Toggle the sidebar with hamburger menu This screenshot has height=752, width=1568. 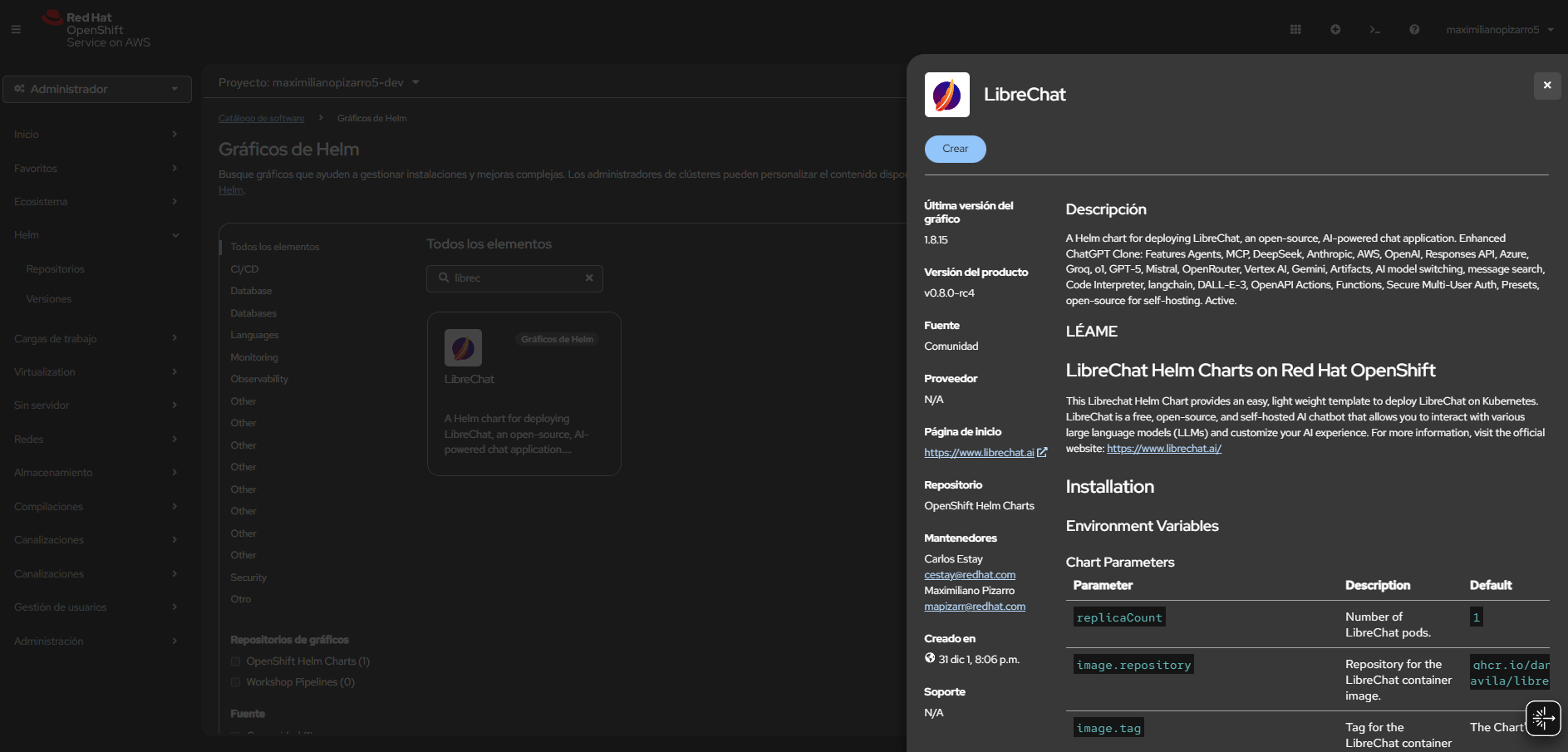[x=15, y=29]
